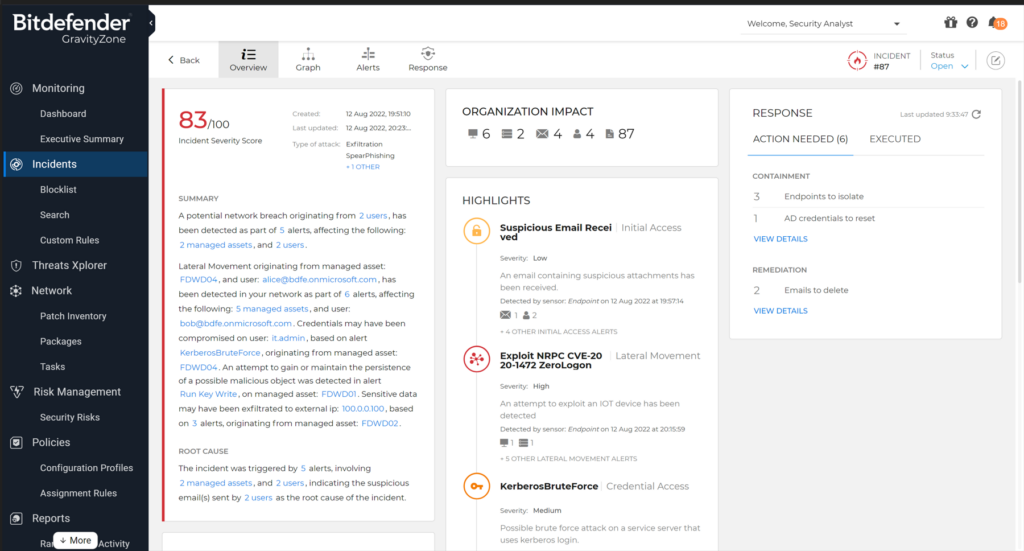Open the gift icon in top bar
This screenshot has width=1024, height=551.
tap(950, 23)
